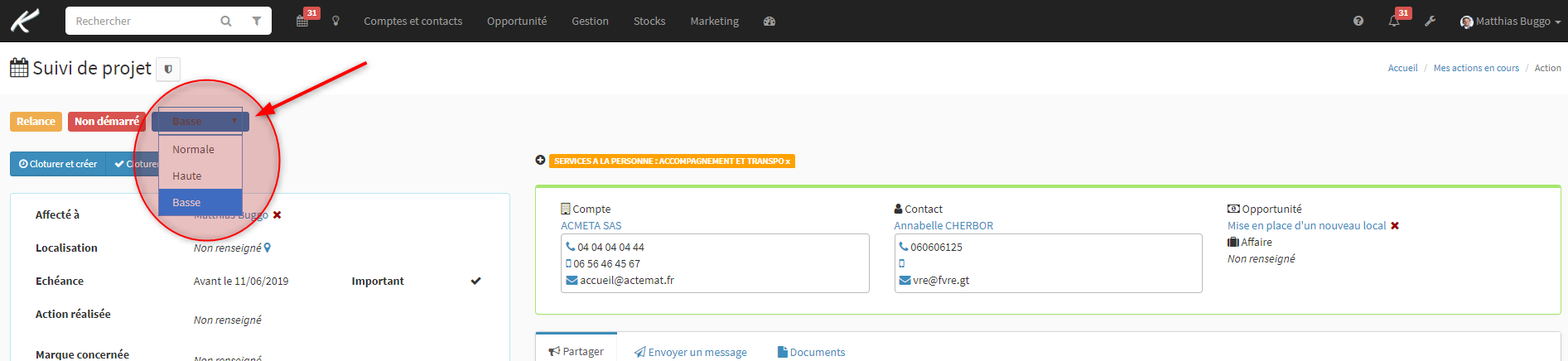1568x361 pixels.
Task: Click phone icon for 04 04 04 04 44
Action: click(x=570, y=247)
